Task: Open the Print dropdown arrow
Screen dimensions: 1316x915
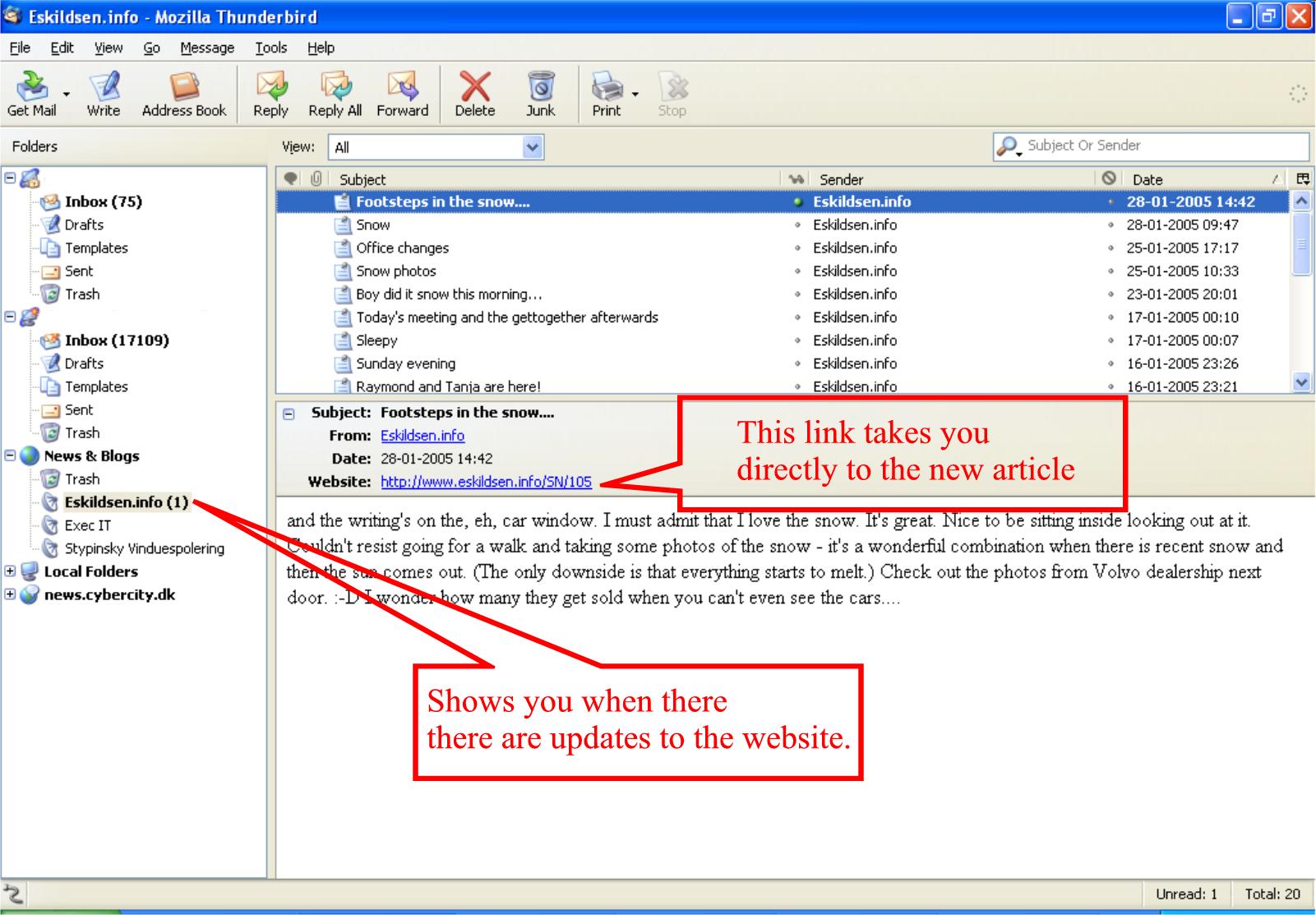Action: pyautogui.click(x=635, y=94)
